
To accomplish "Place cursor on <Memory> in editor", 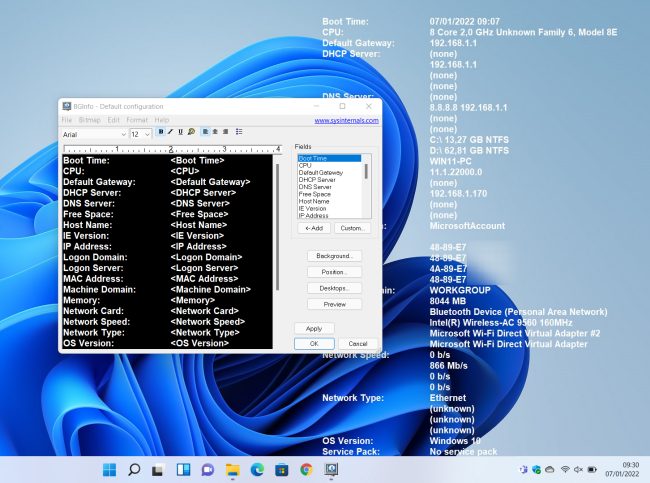I will click(192, 300).
